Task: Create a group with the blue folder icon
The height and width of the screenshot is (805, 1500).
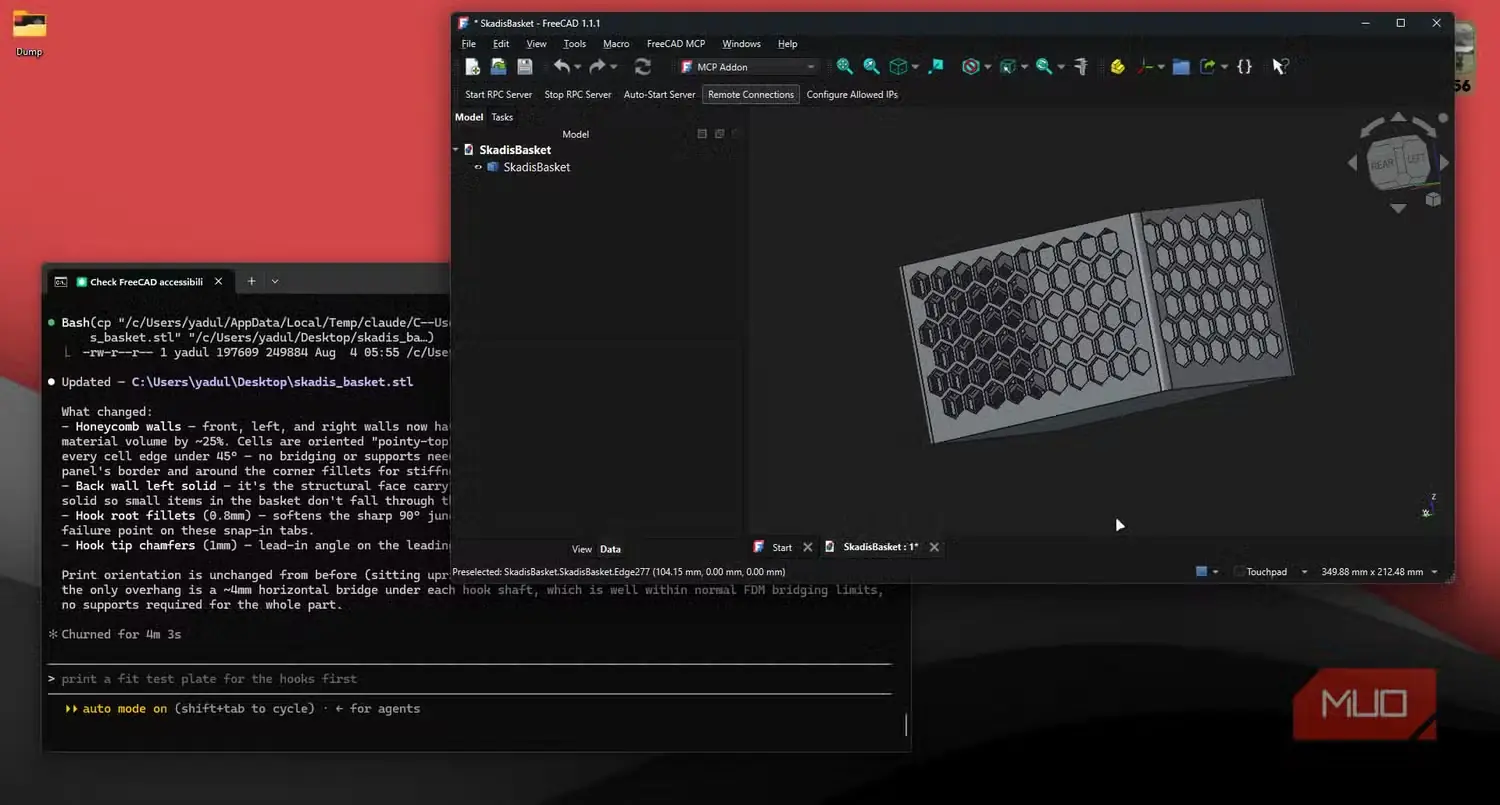Action: (x=1181, y=67)
